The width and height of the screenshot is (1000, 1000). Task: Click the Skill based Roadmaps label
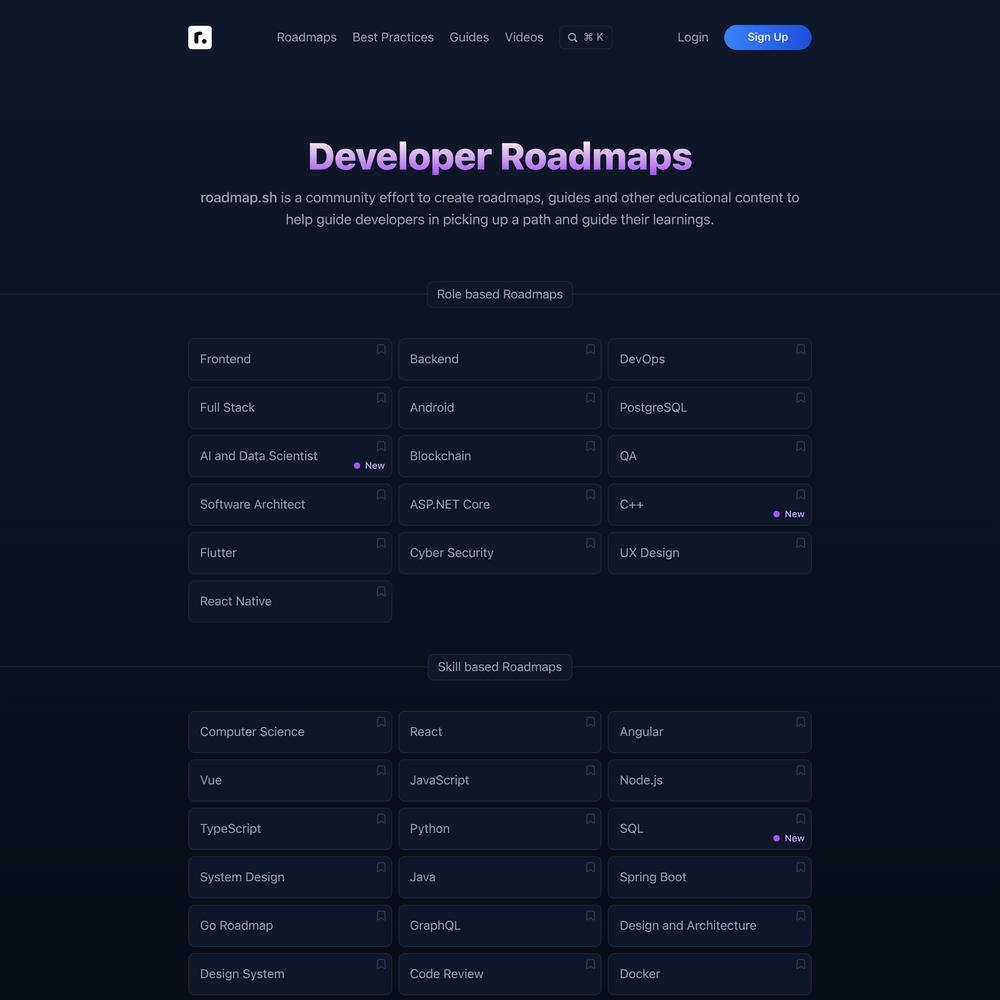click(x=499, y=666)
